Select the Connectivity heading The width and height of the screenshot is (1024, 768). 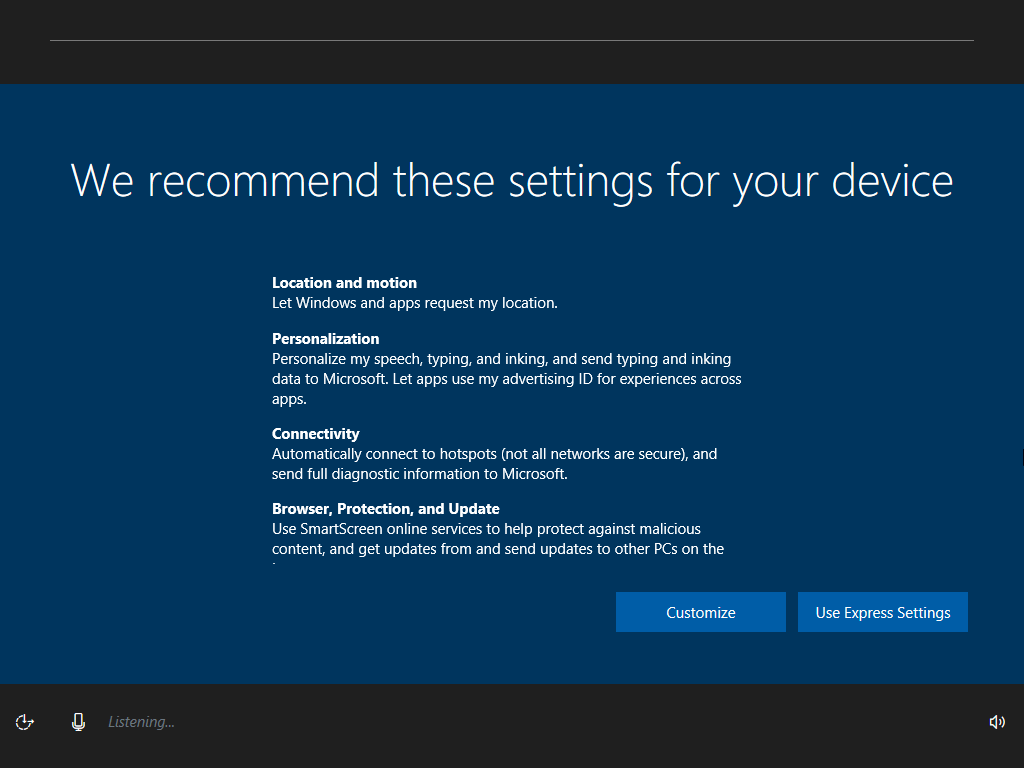point(315,434)
